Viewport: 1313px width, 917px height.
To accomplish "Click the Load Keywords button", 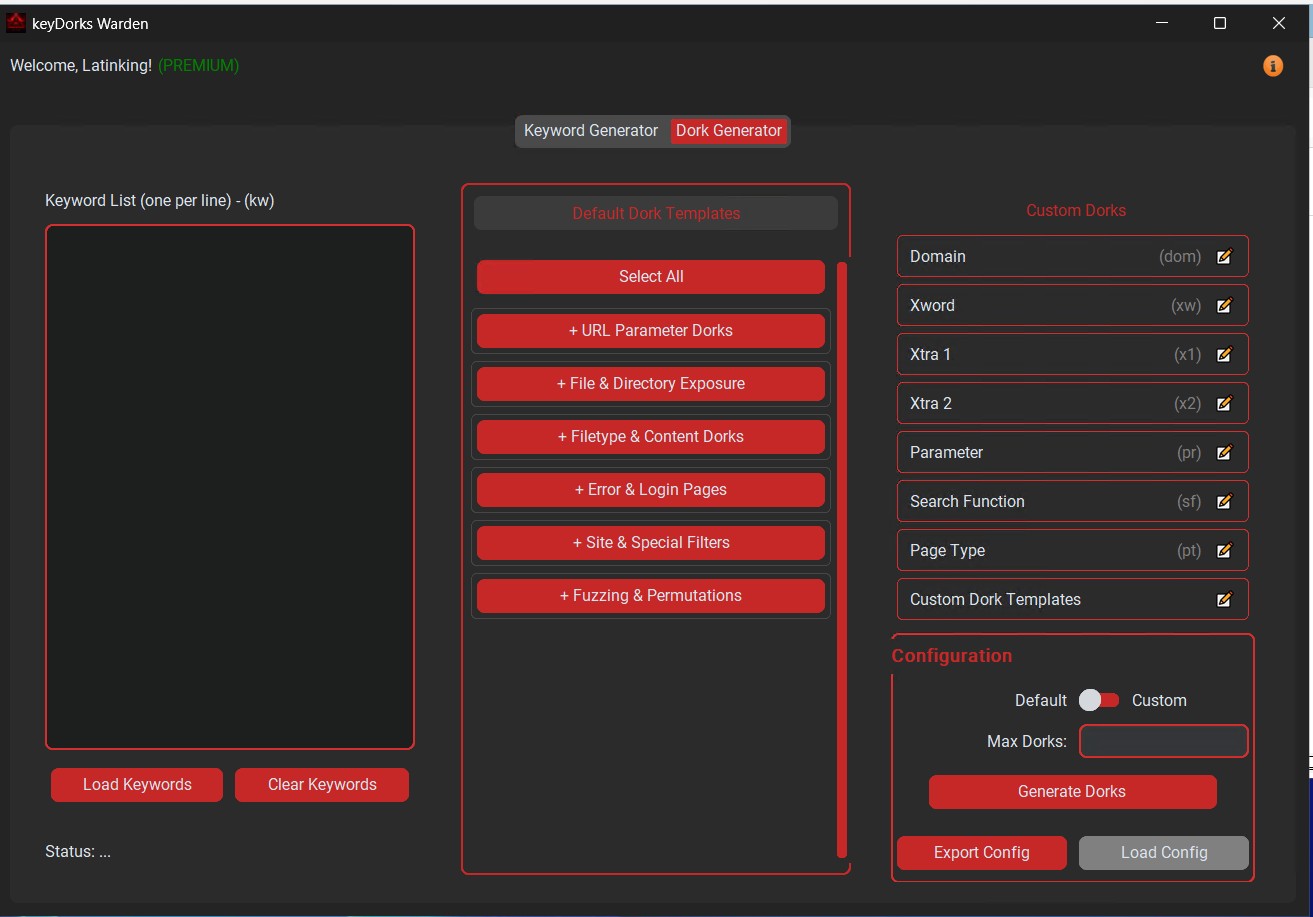I will (137, 785).
